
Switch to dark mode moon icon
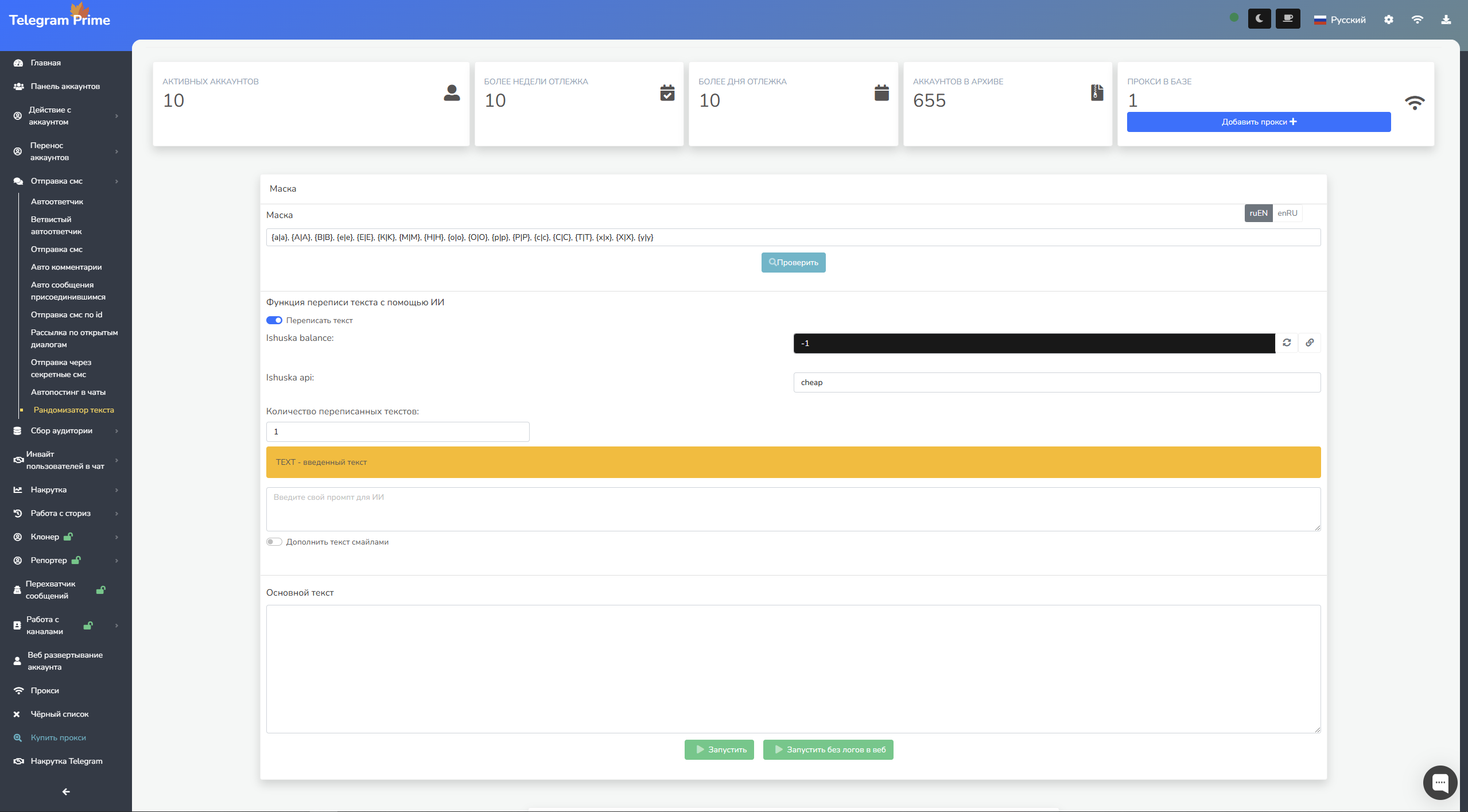pyautogui.click(x=1259, y=19)
